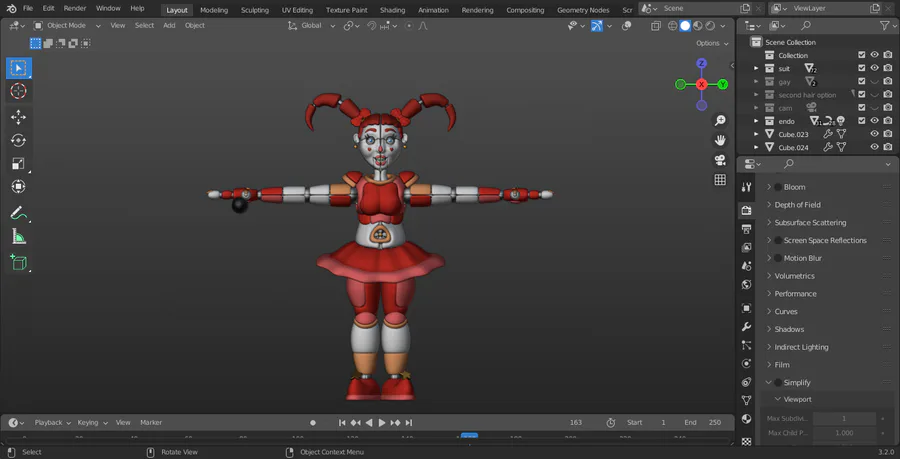The width and height of the screenshot is (900, 459).
Task: Open the Object Data properties tab
Action: (746, 400)
